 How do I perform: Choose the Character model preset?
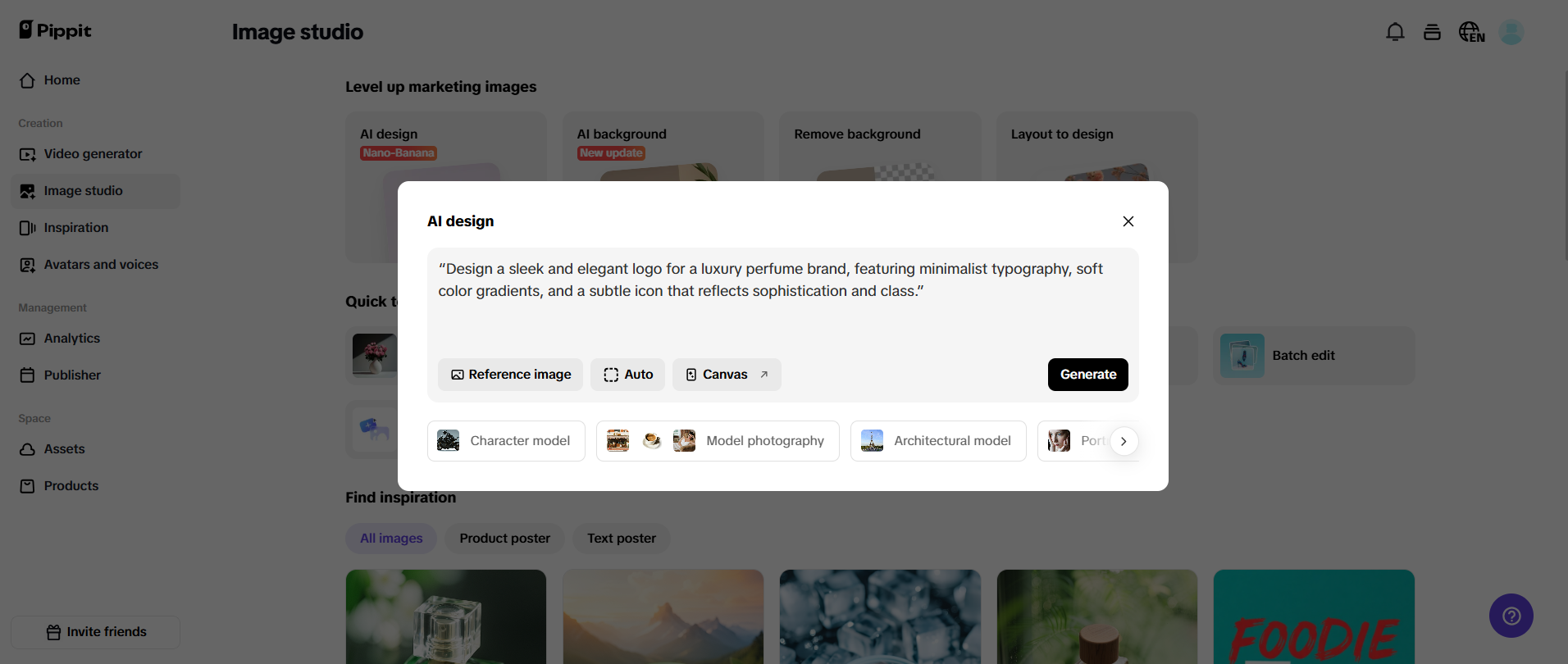click(x=506, y=441)
